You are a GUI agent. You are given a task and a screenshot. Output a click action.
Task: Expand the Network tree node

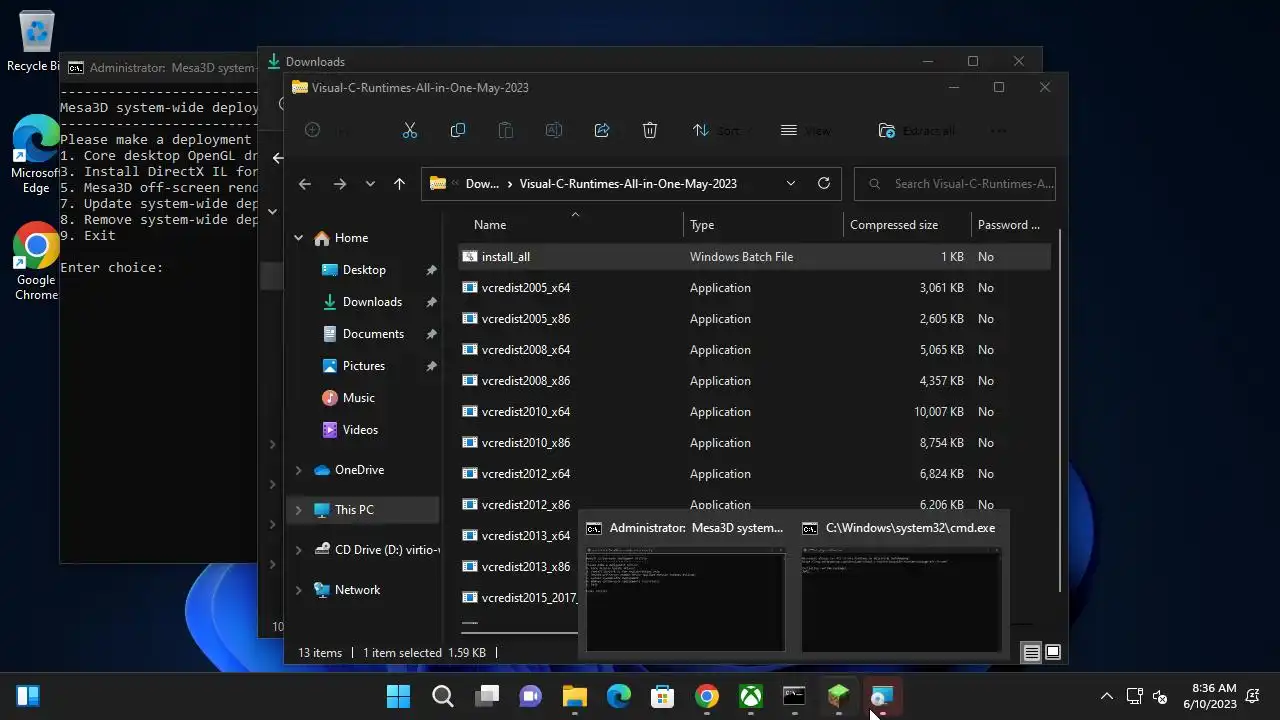(298, 590)
